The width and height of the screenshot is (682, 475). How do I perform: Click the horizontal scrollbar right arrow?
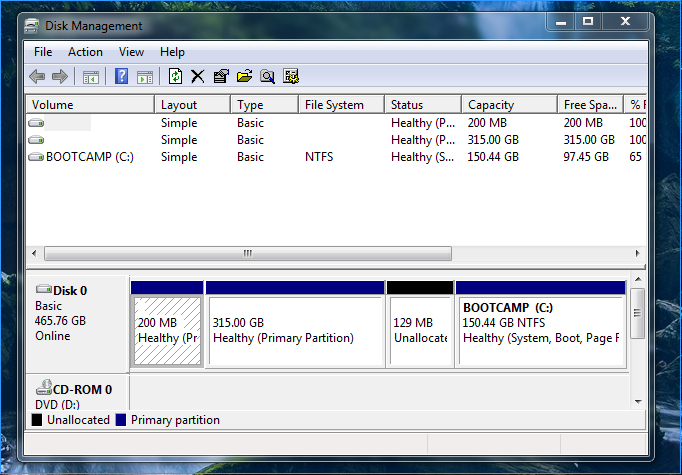tap(638, 253)
